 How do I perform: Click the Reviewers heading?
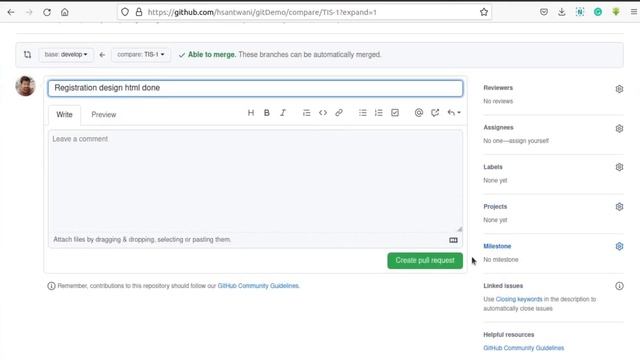coord(498,88)
